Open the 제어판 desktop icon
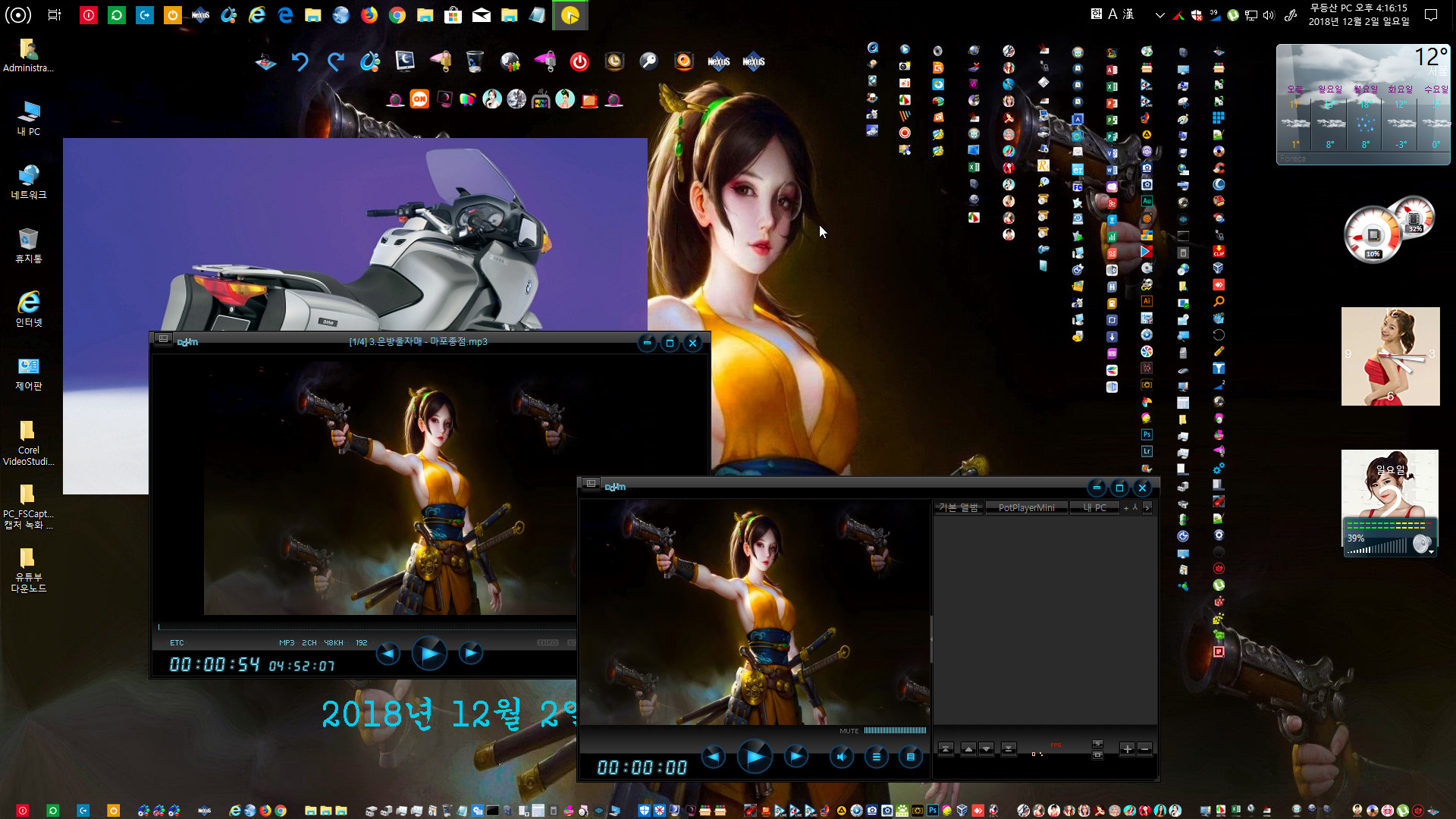 click(x=29, y=373)
